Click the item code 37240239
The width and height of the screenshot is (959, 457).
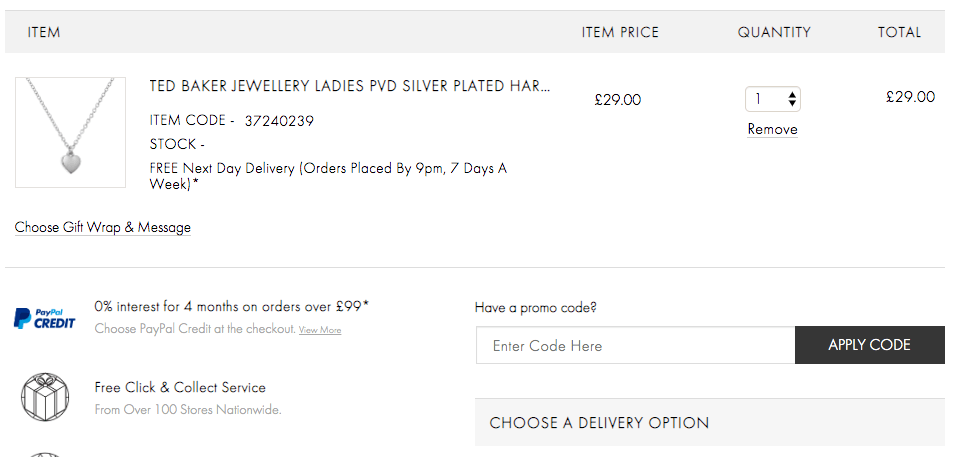coord(279,121)
